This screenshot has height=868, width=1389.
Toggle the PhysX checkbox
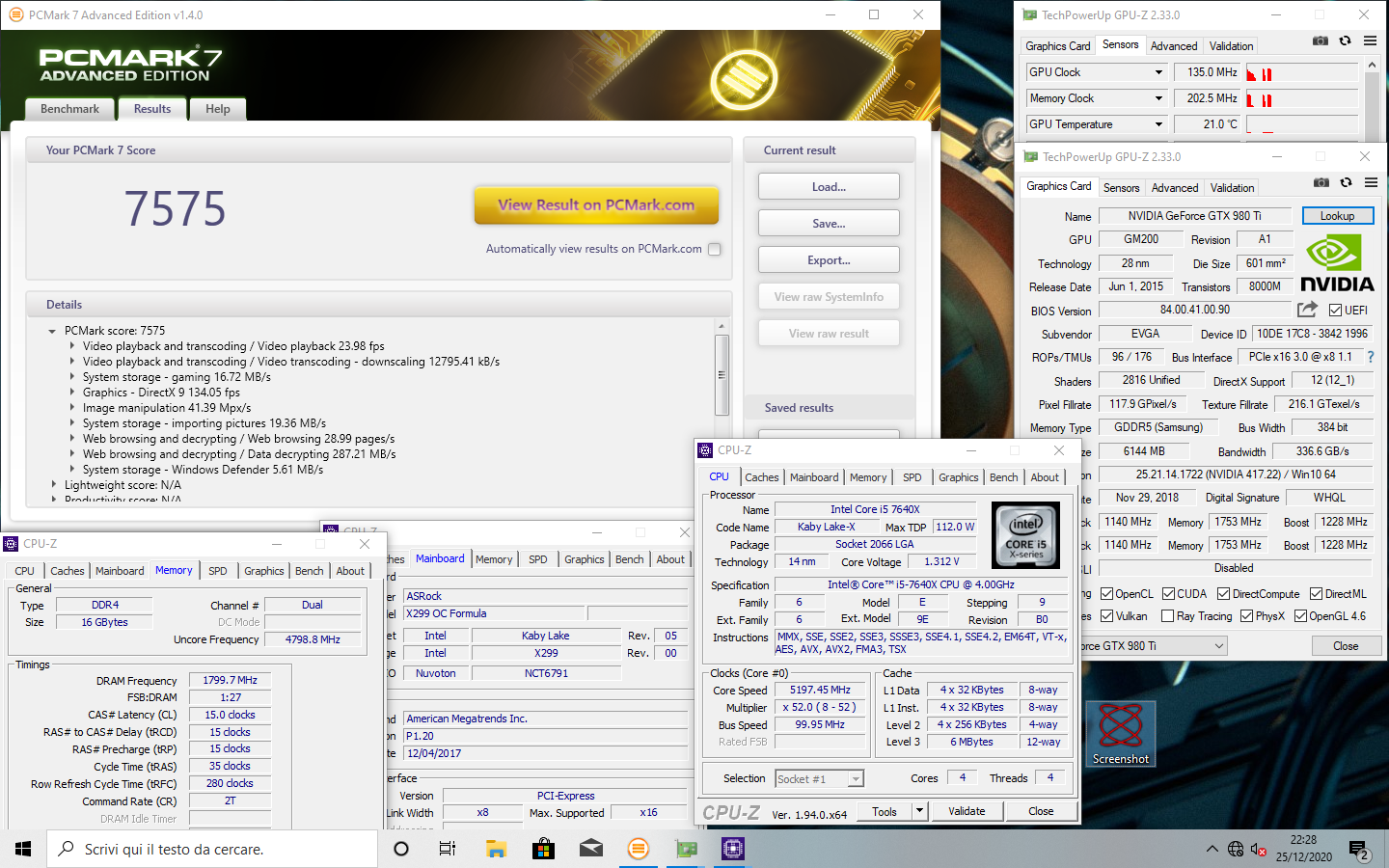1246,616
